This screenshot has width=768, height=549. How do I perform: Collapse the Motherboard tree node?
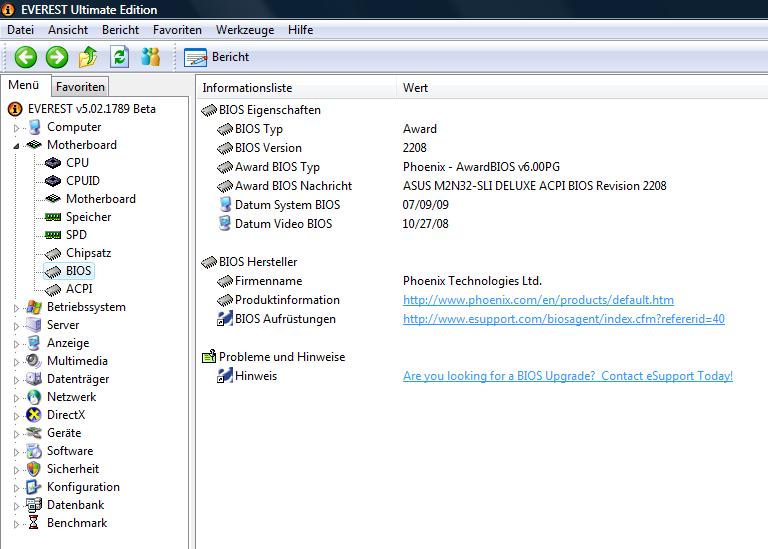click(16, 146)
